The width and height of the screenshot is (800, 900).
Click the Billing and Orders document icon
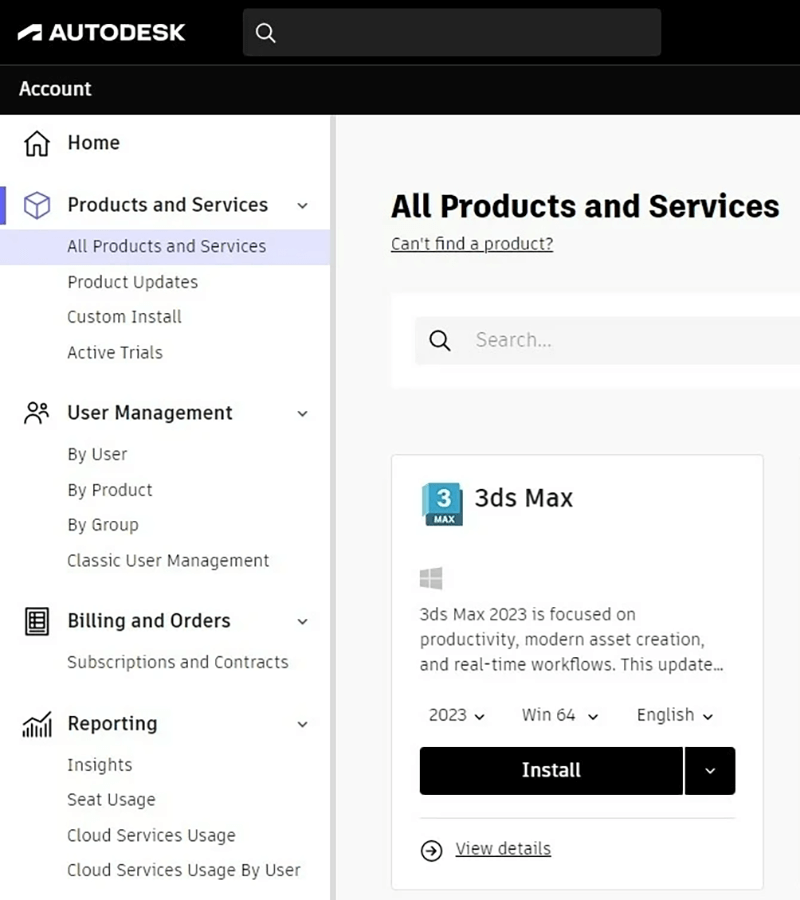pyautogui.click(x=37, y=621)
